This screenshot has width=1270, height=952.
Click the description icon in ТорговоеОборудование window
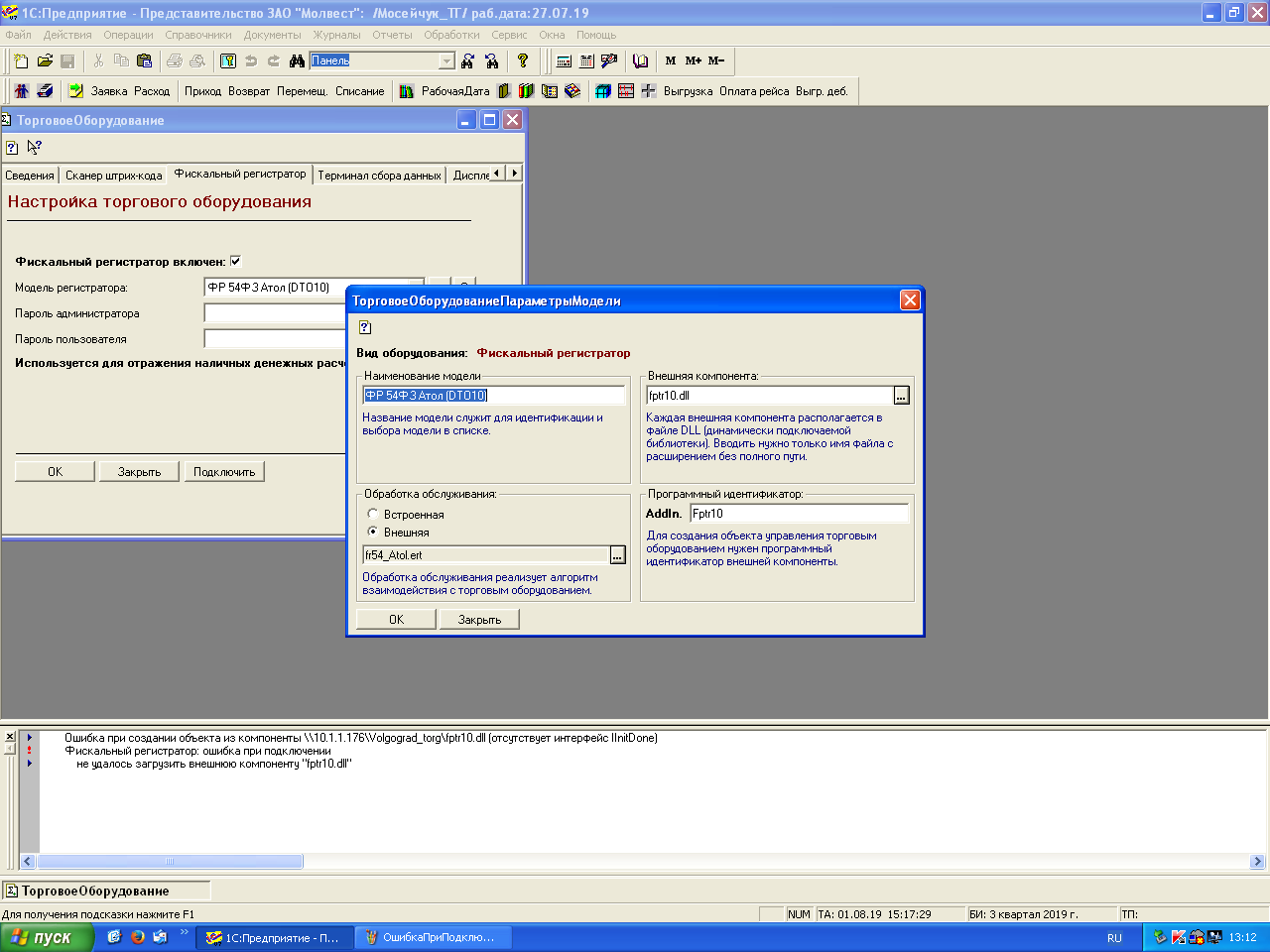tap(12, 148)
